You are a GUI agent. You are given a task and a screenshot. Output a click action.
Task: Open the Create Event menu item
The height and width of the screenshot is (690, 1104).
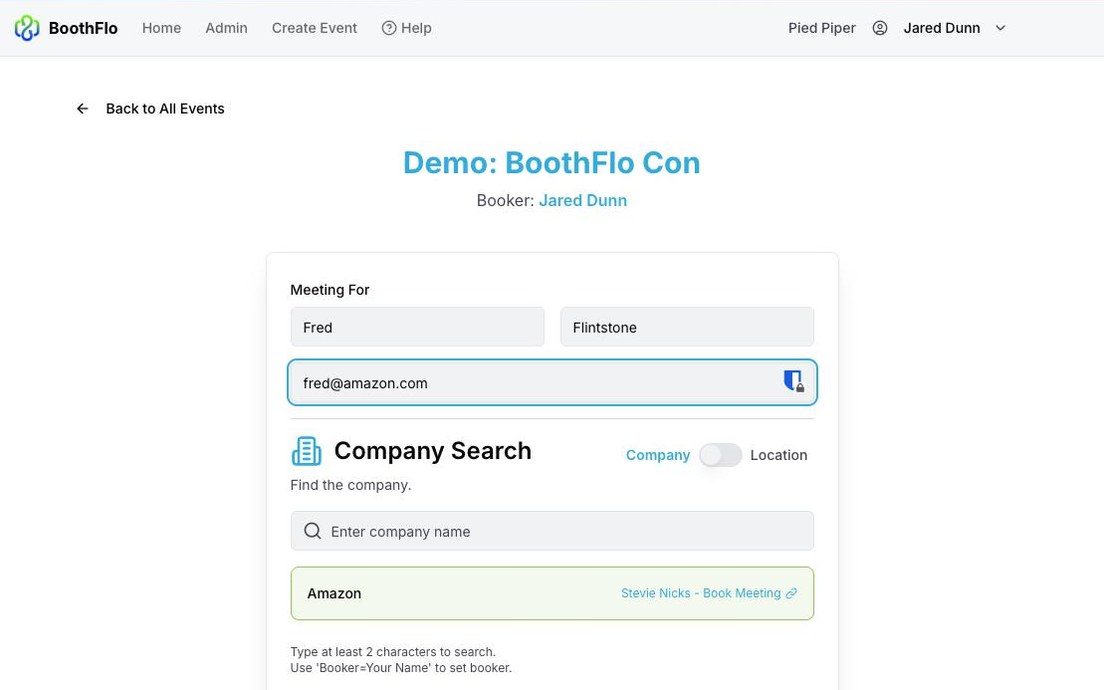(314, 28)
